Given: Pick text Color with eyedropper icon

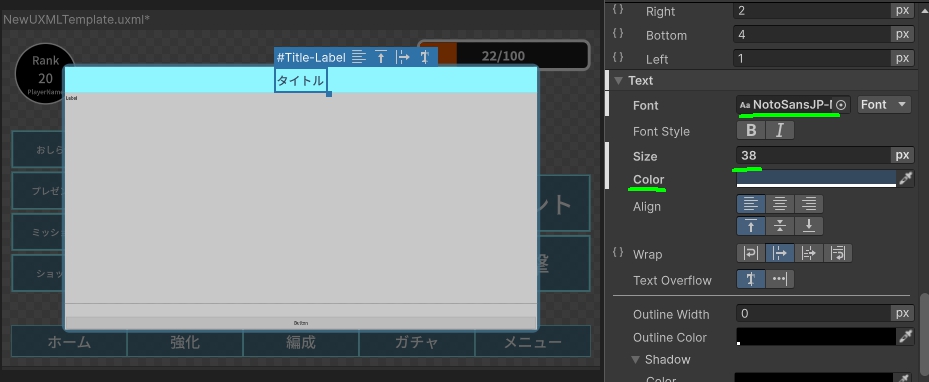Looking at the screenshot, I should click(x=905, y=179).
